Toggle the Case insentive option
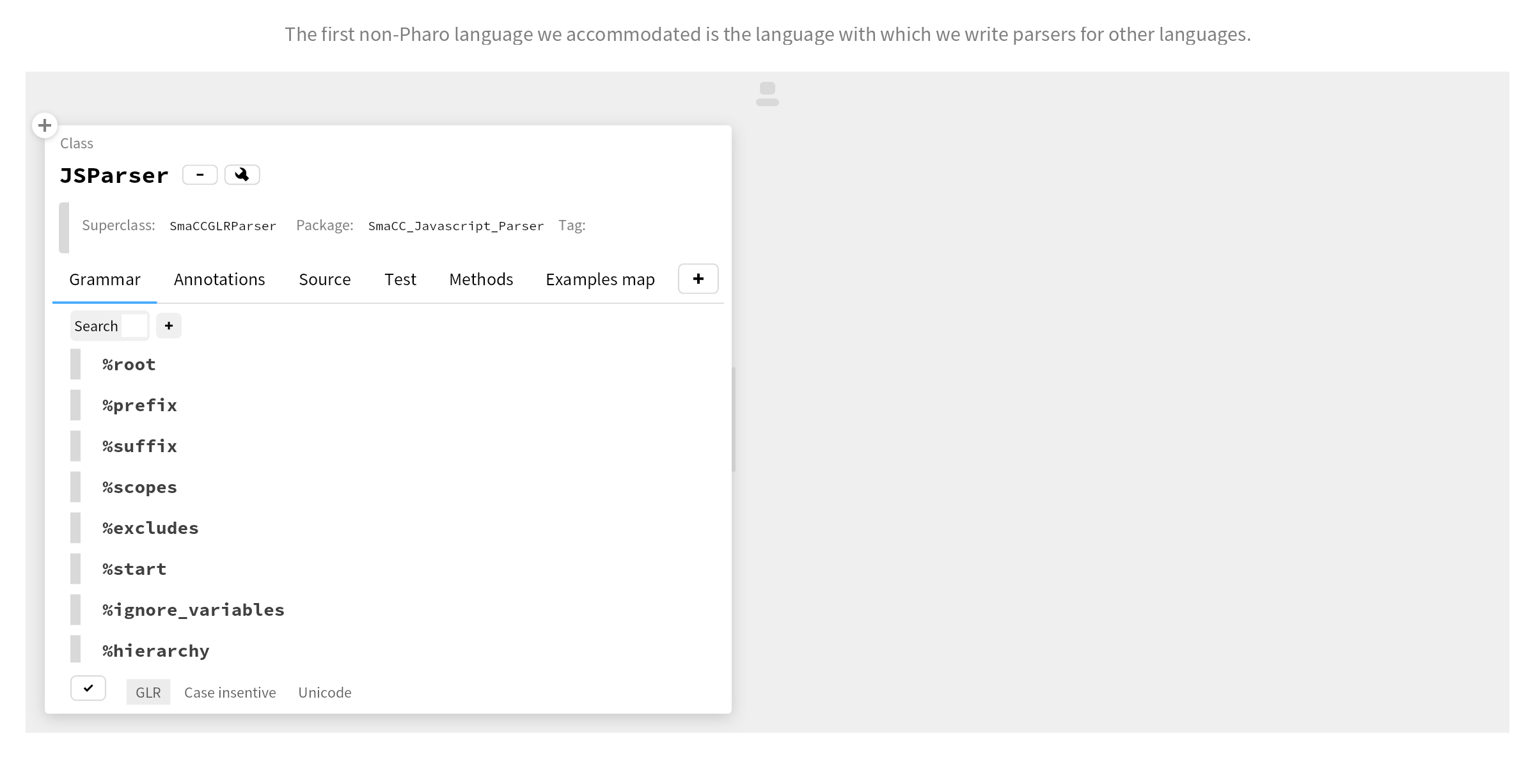 point(230,692)
